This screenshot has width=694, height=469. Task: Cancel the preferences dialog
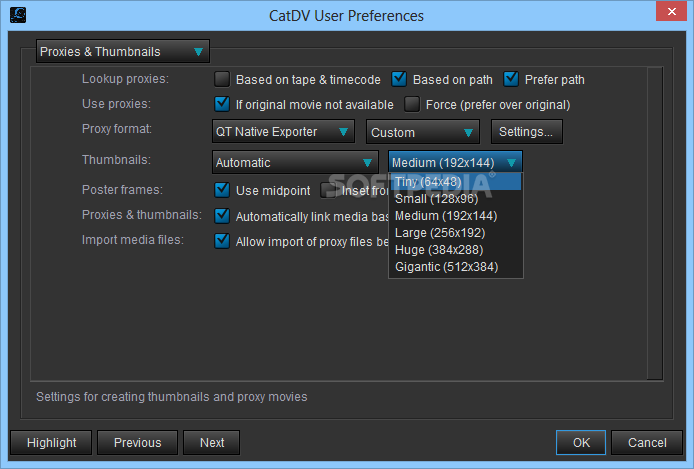(x=647, y=442)
